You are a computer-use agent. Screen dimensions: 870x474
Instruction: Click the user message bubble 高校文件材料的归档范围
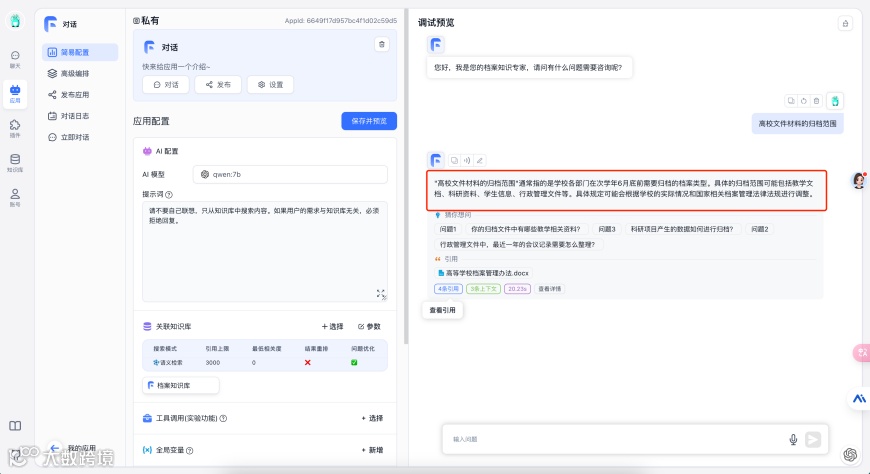click(x=797, y=124)
